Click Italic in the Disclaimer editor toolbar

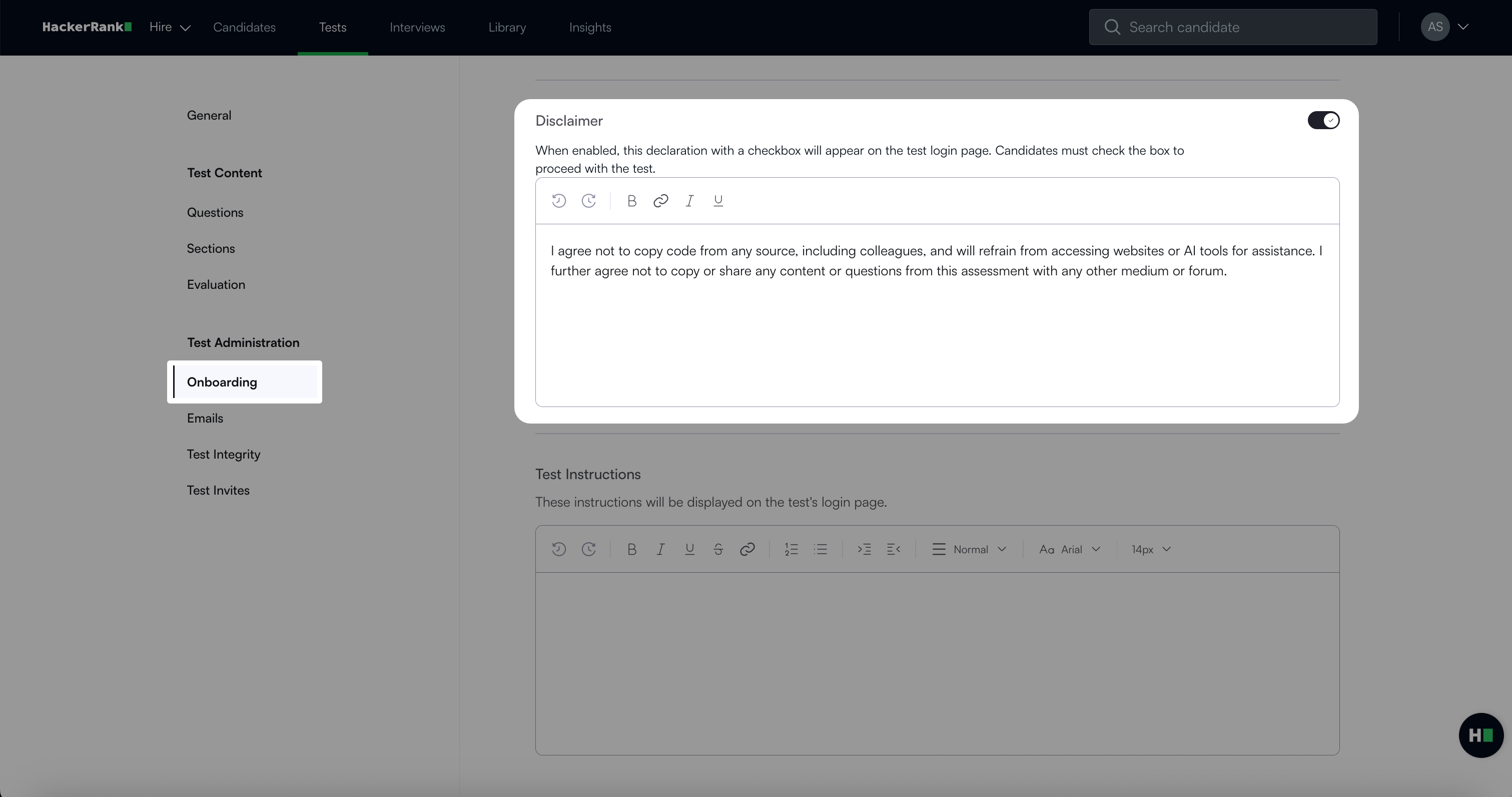(x=689, y=201)
